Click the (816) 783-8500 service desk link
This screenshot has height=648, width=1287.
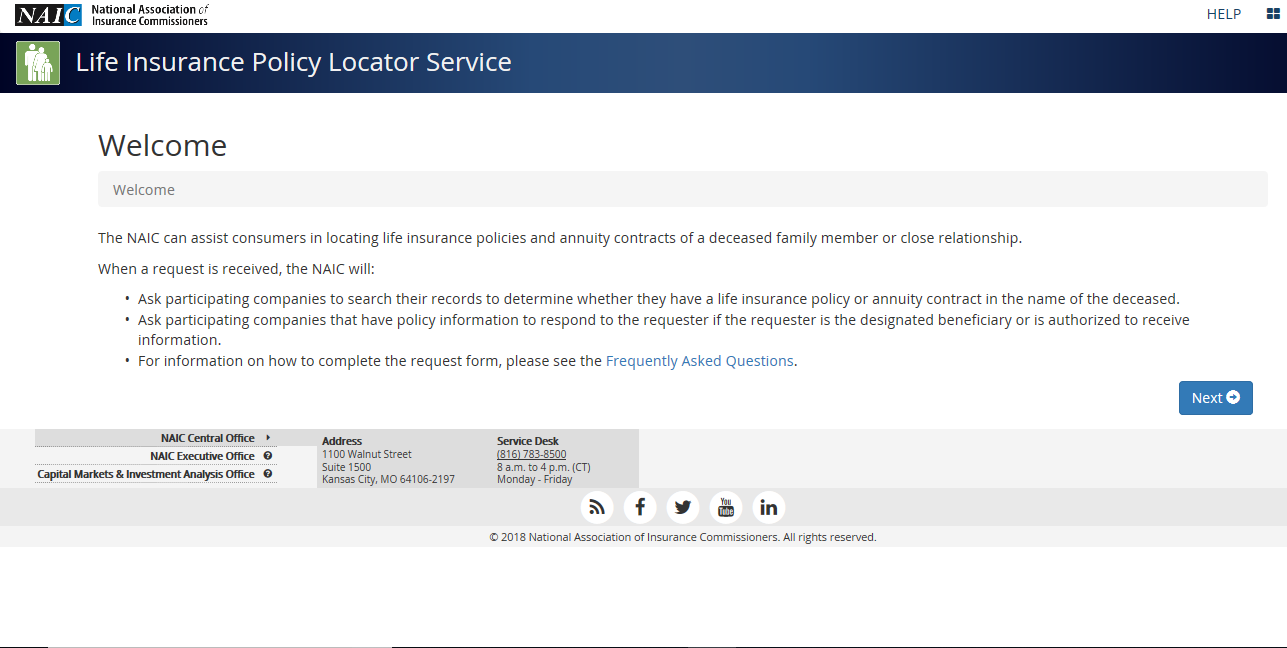(531, 453)
